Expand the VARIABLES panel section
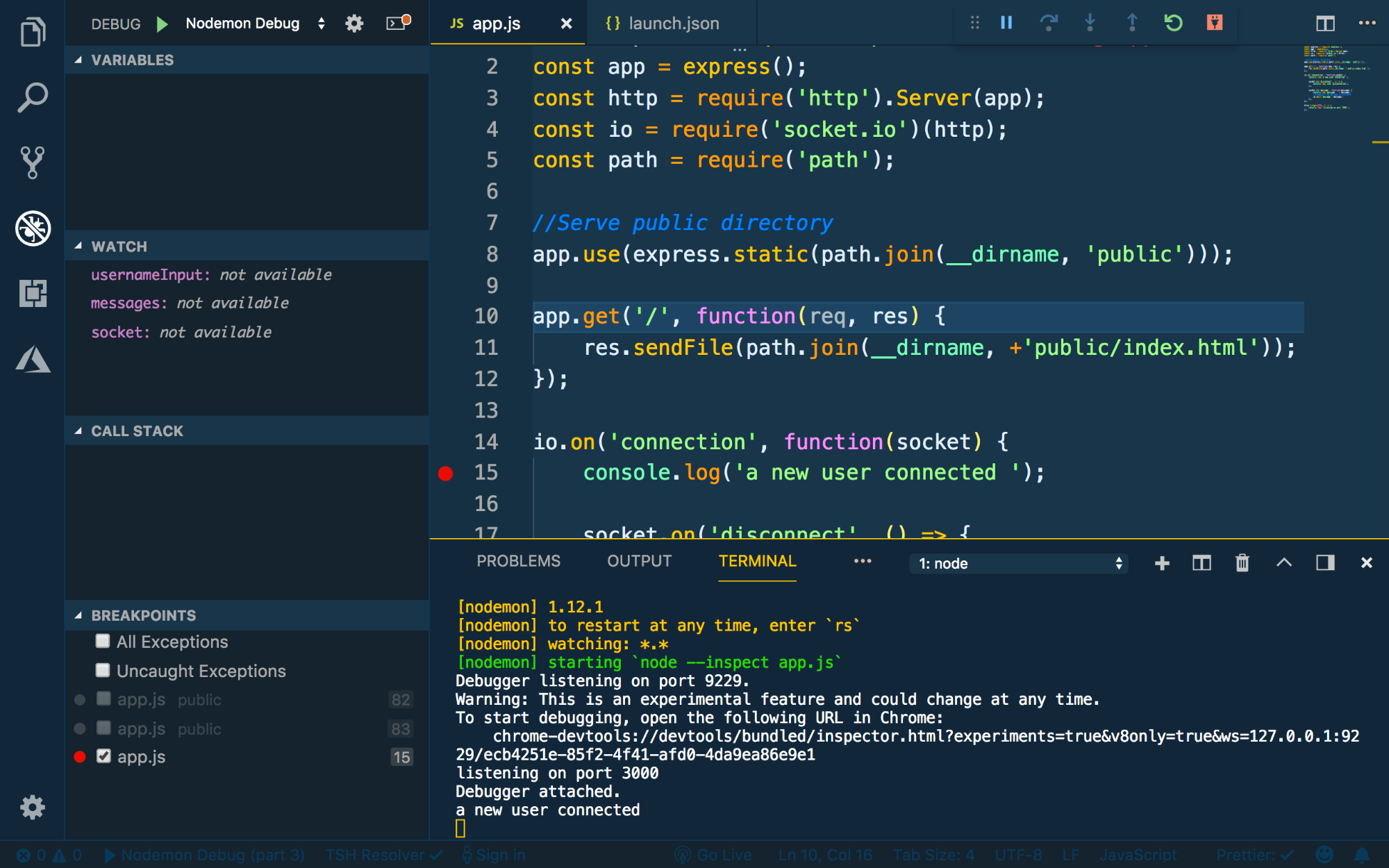 pyautogui.click(x=132, y=60)
